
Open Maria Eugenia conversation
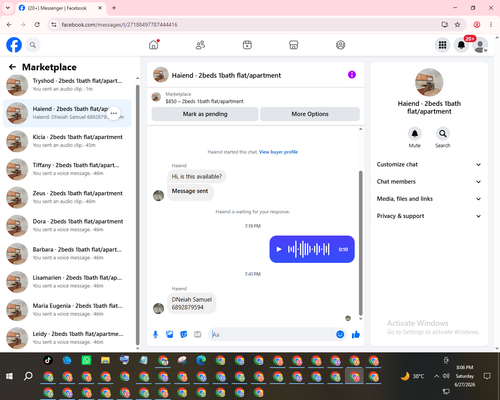tap(67, 310)
